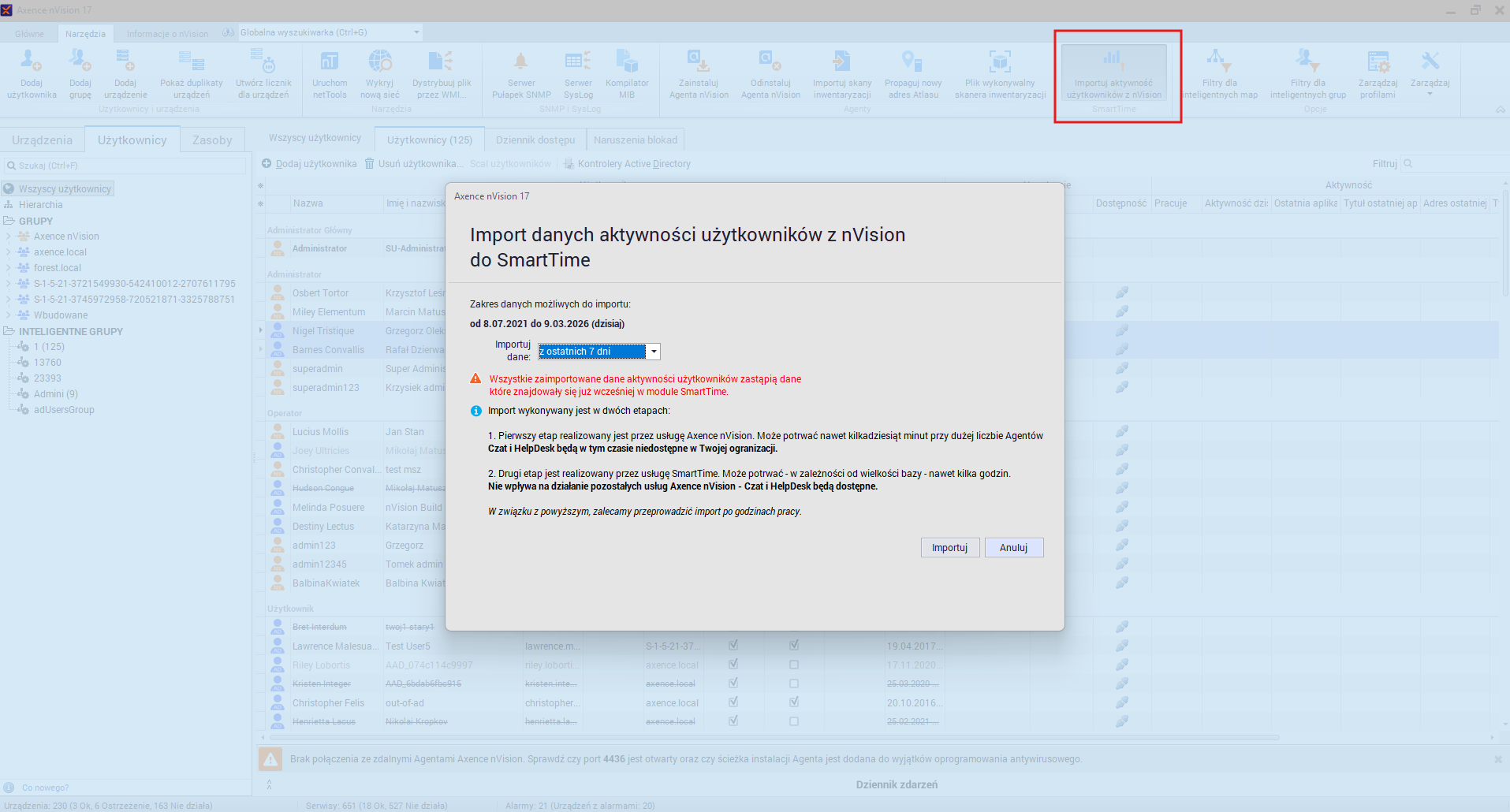Click the Importuj button in dialog
1510x812 pixels.
tap(949, 548)
